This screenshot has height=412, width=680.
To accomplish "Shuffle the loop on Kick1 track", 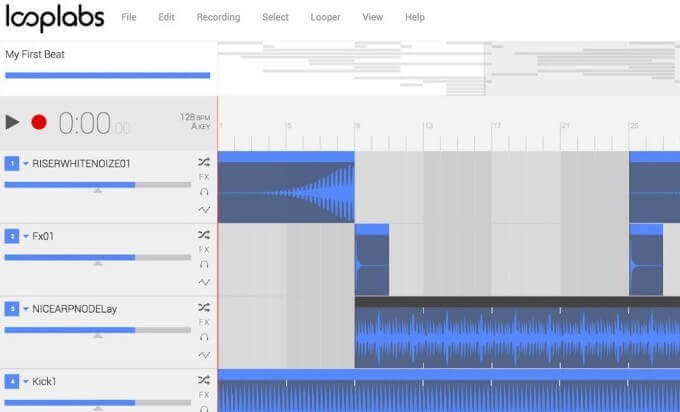I will (x=204, y=380).
